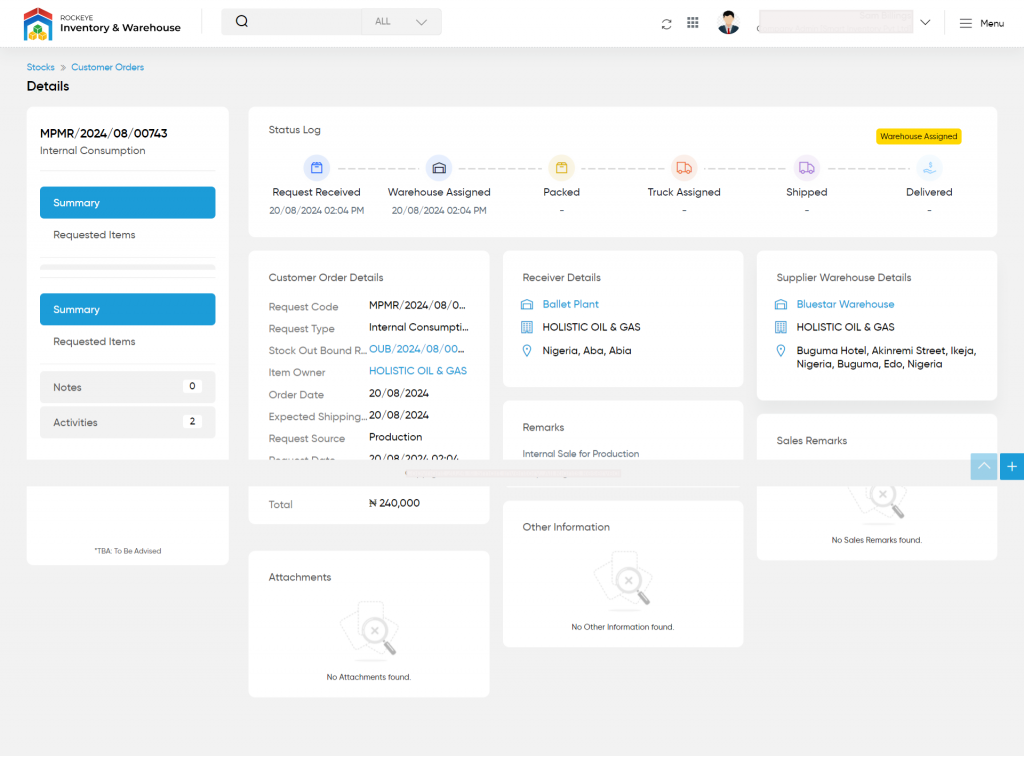Screen dimensions: 1024x757
Task: Open the hamburger Menu
Action: pyautogui.click(x=981, y=23)
